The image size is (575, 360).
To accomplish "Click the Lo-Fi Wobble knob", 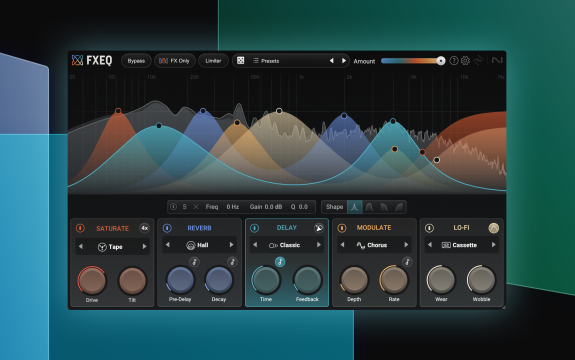I will click(x=481, y=280).
